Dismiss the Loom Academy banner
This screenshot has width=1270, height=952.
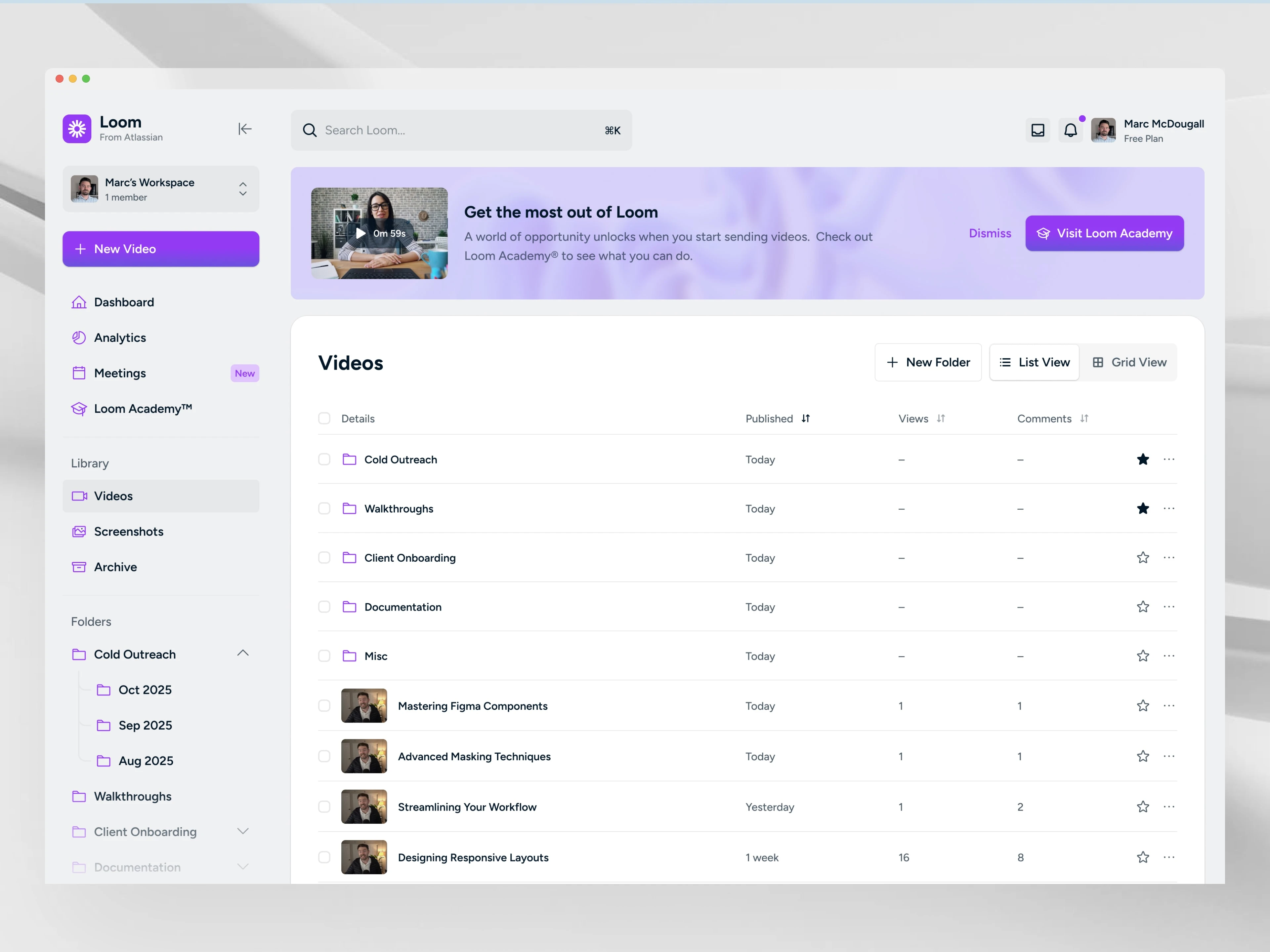pyautogui.click(x=990, y=233)
